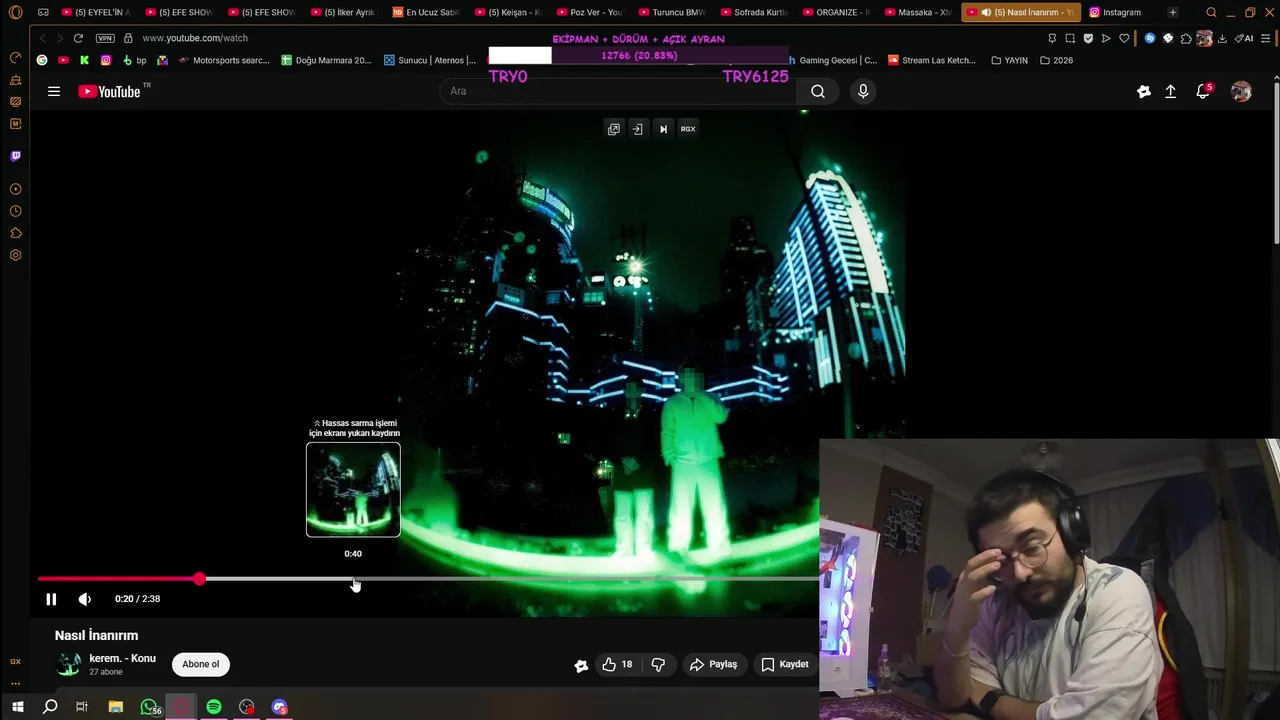1280x720 pixels.
Task: Click the www.youtube.com/watch address bar
Action: coord(195,38)
